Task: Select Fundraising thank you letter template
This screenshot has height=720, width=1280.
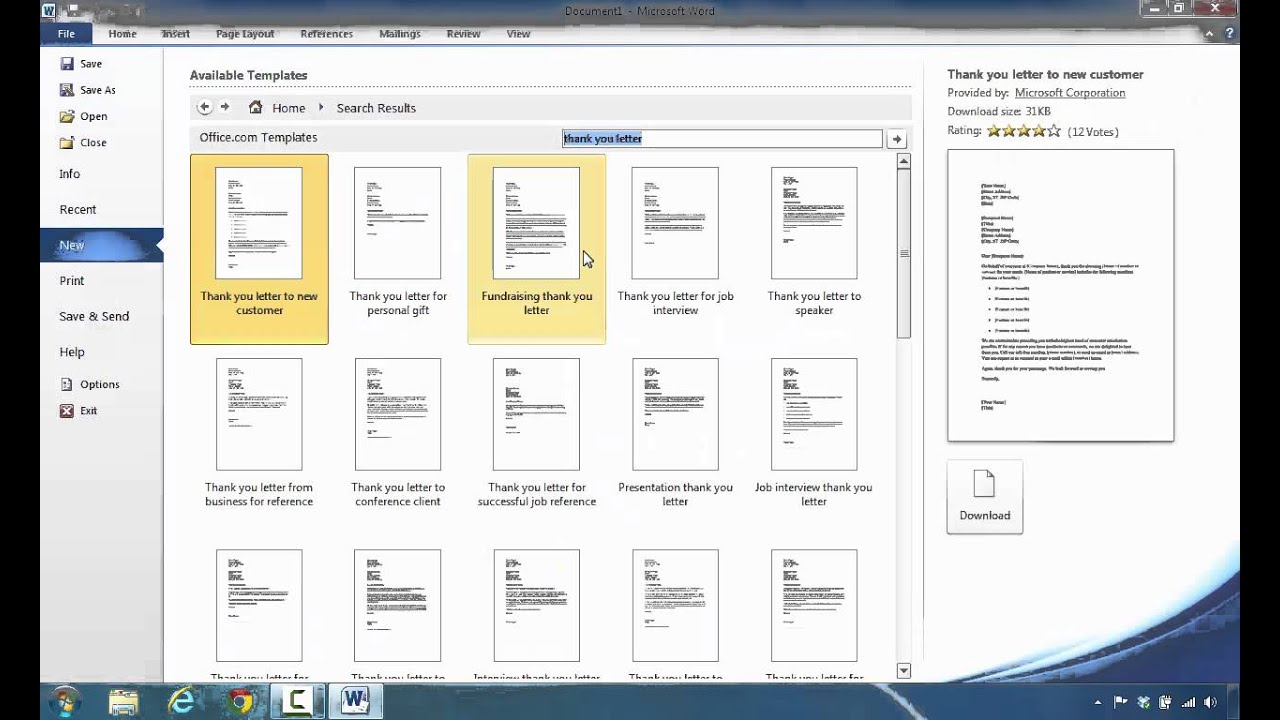Action: coord(537,249)
